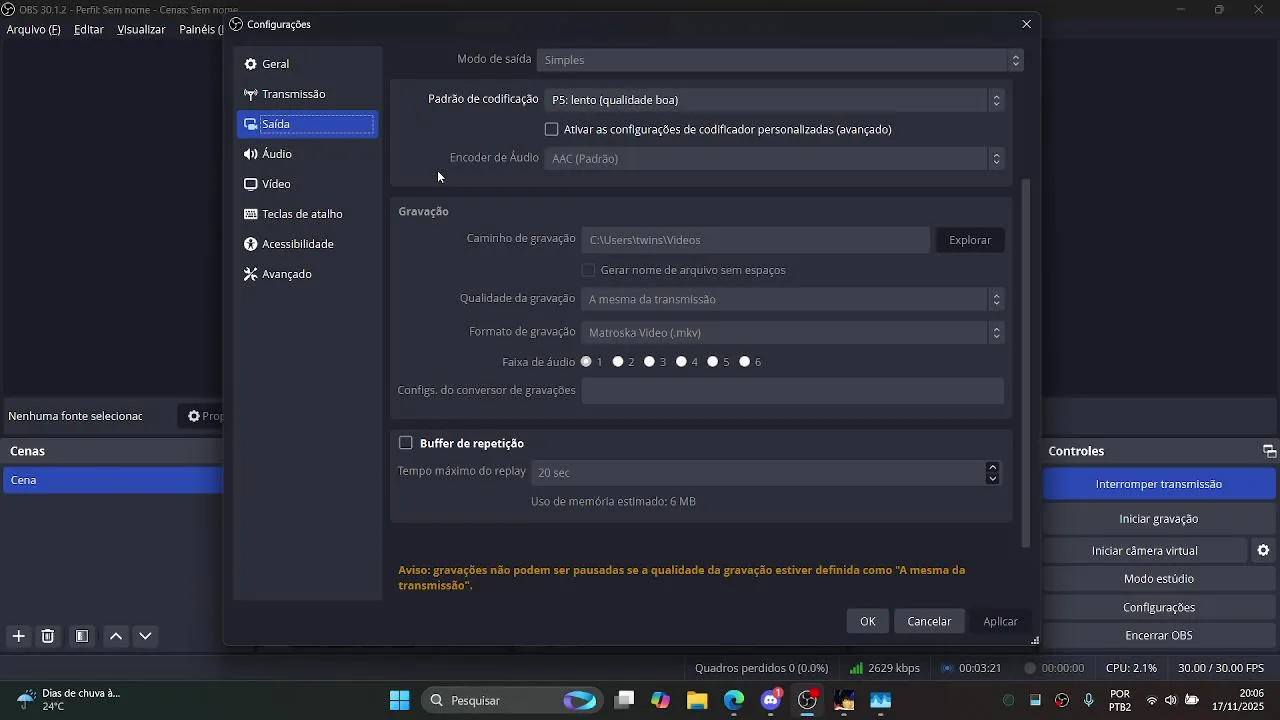Click Interromper transmissão button
The width and height of the screenshot is (1280, 720).
tap(1159, 484)
